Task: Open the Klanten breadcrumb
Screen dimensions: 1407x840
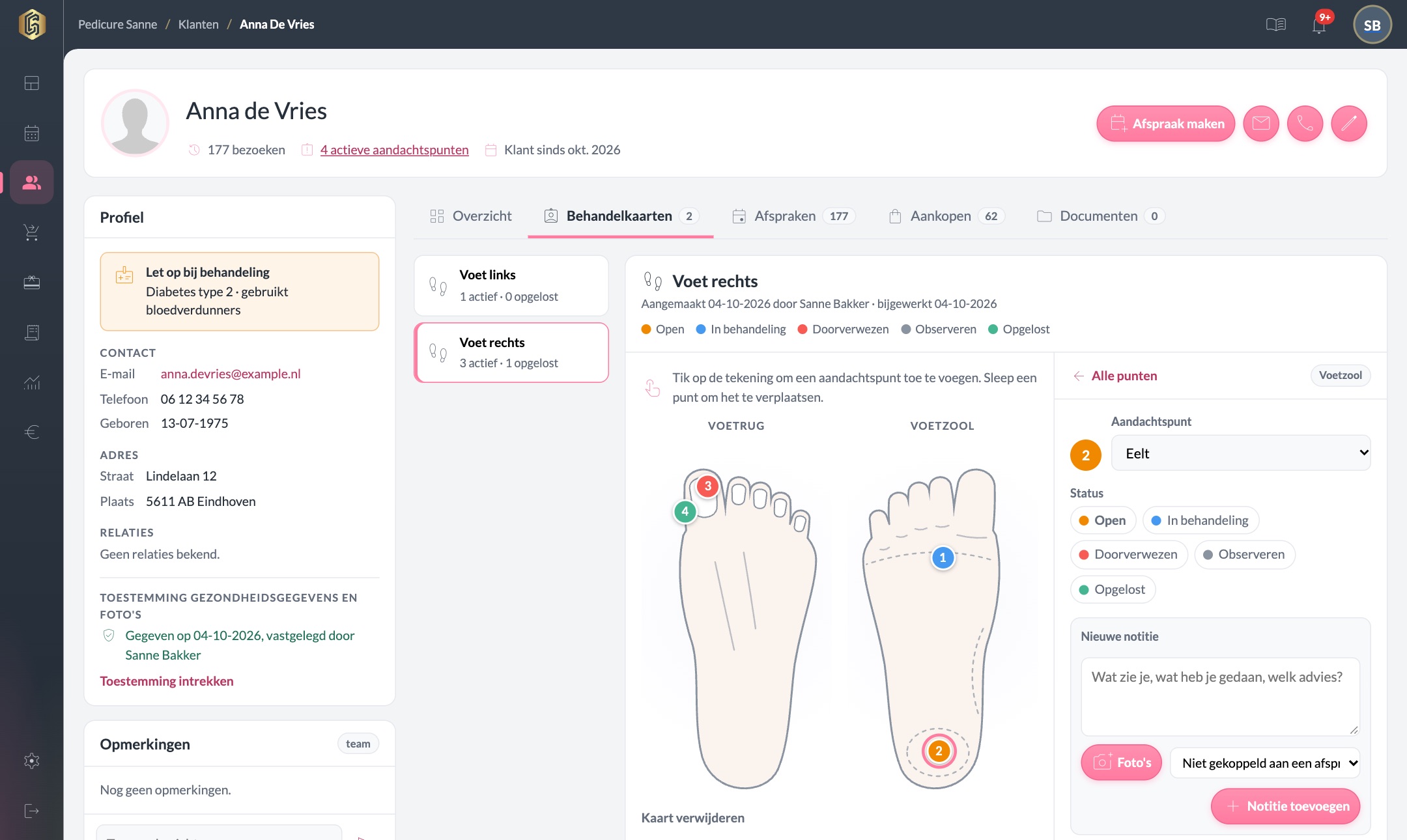Action: point(198,24)
